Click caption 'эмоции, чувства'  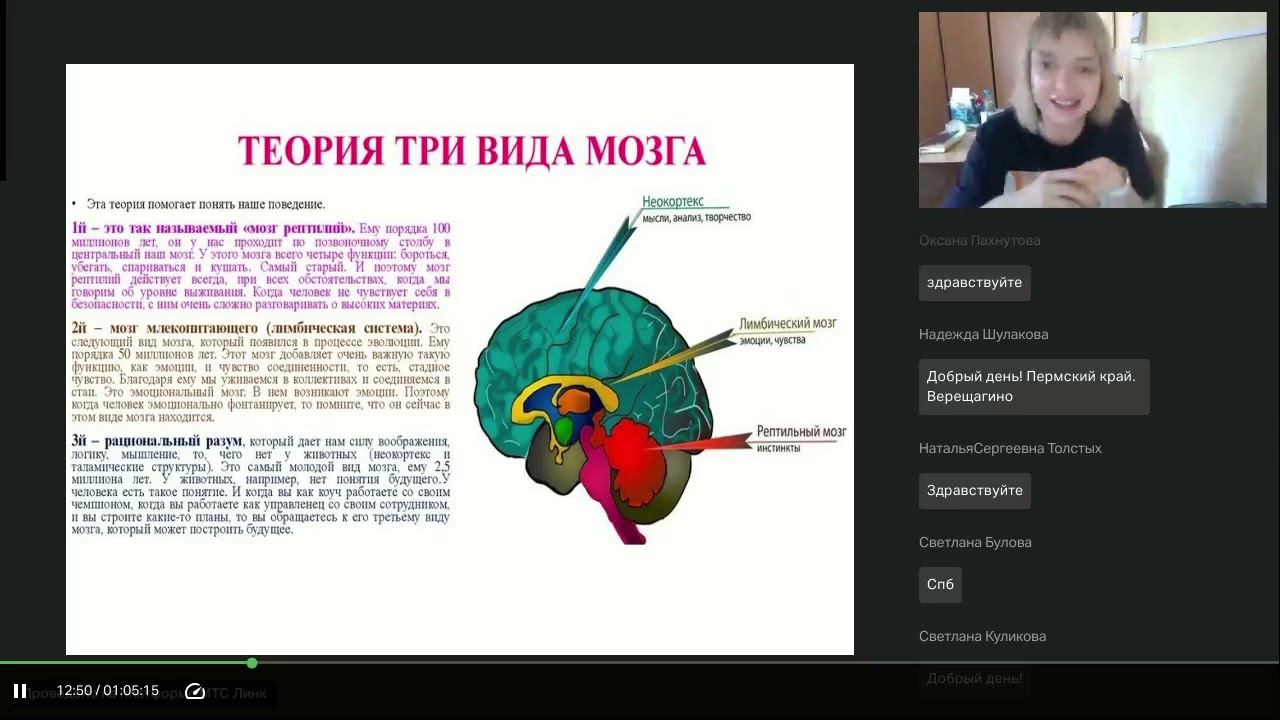click(x=772, y=340)
